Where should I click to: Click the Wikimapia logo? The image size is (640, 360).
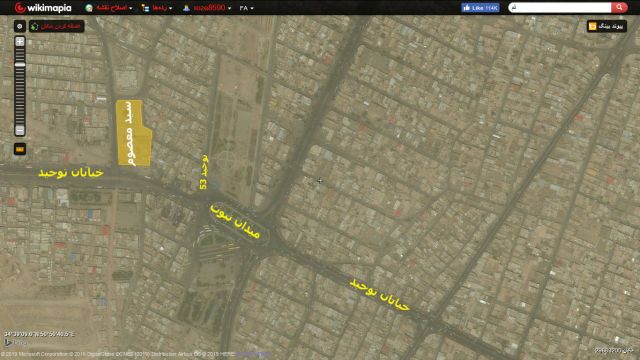pyautogui.click(x=43, y=8)
